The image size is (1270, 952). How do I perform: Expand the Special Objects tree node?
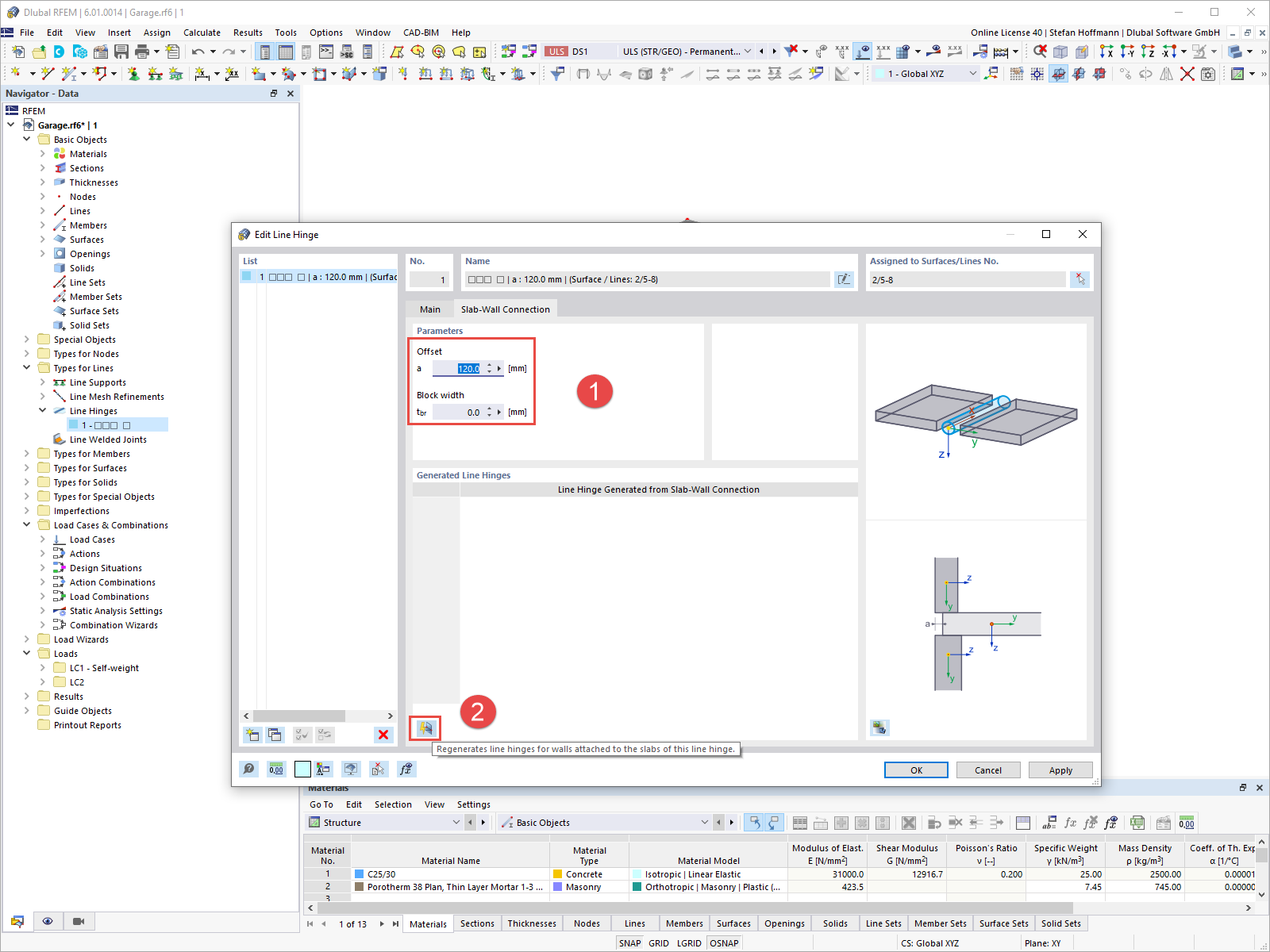coord(27,340)
